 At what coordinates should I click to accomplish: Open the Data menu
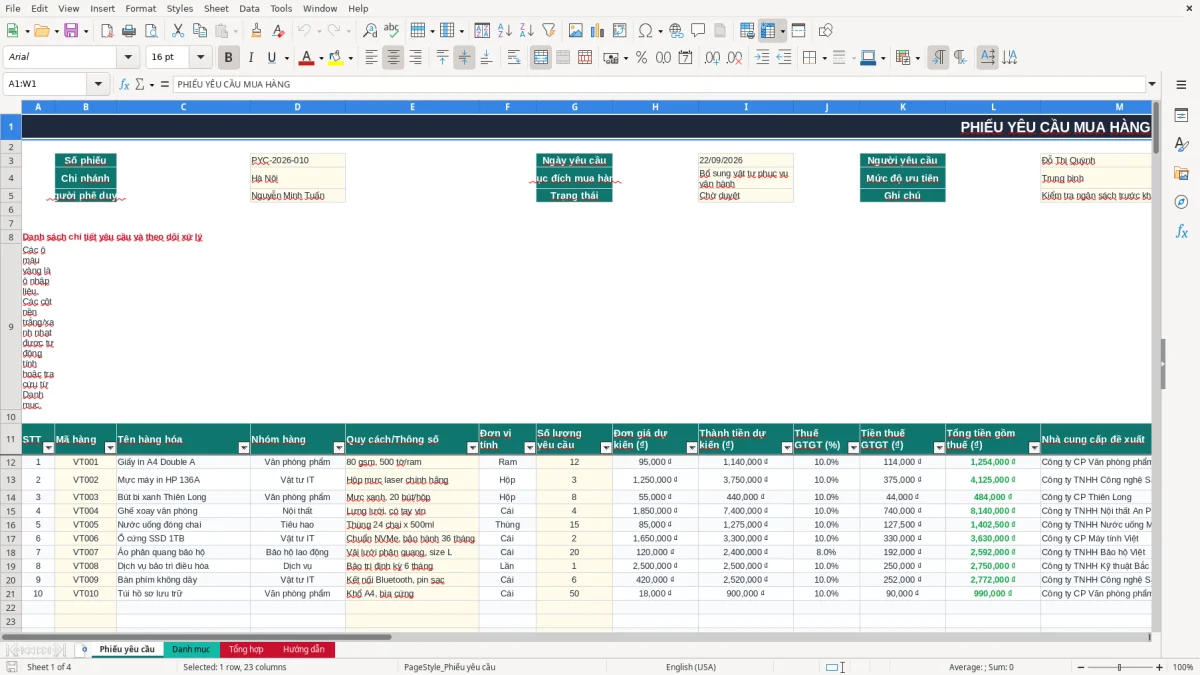click(249, 8)
